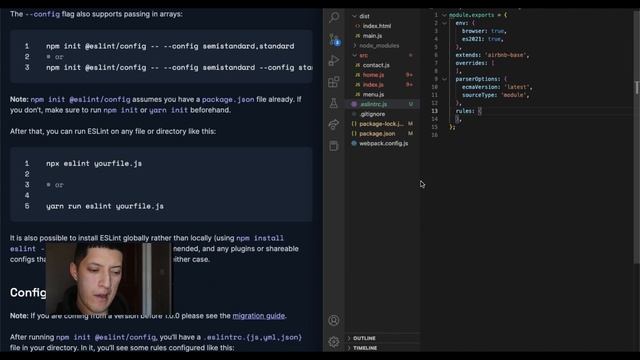Viewport: 640px width, 360px height.
Task: Open menu.js file
Action: (x=373, y=95)
